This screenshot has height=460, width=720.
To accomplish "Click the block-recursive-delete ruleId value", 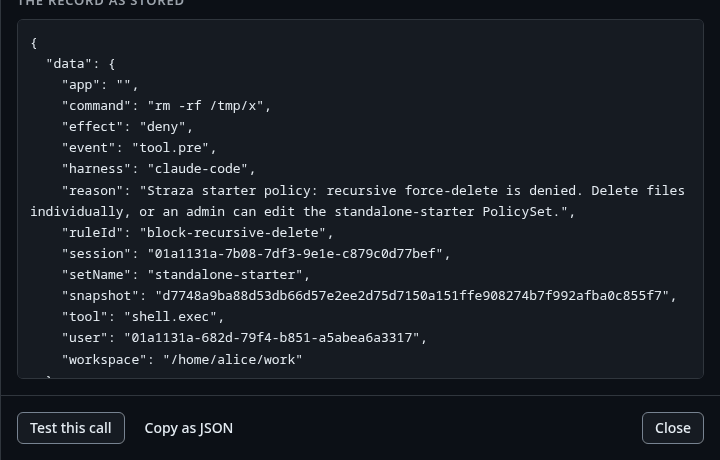I will click(233, 233).
